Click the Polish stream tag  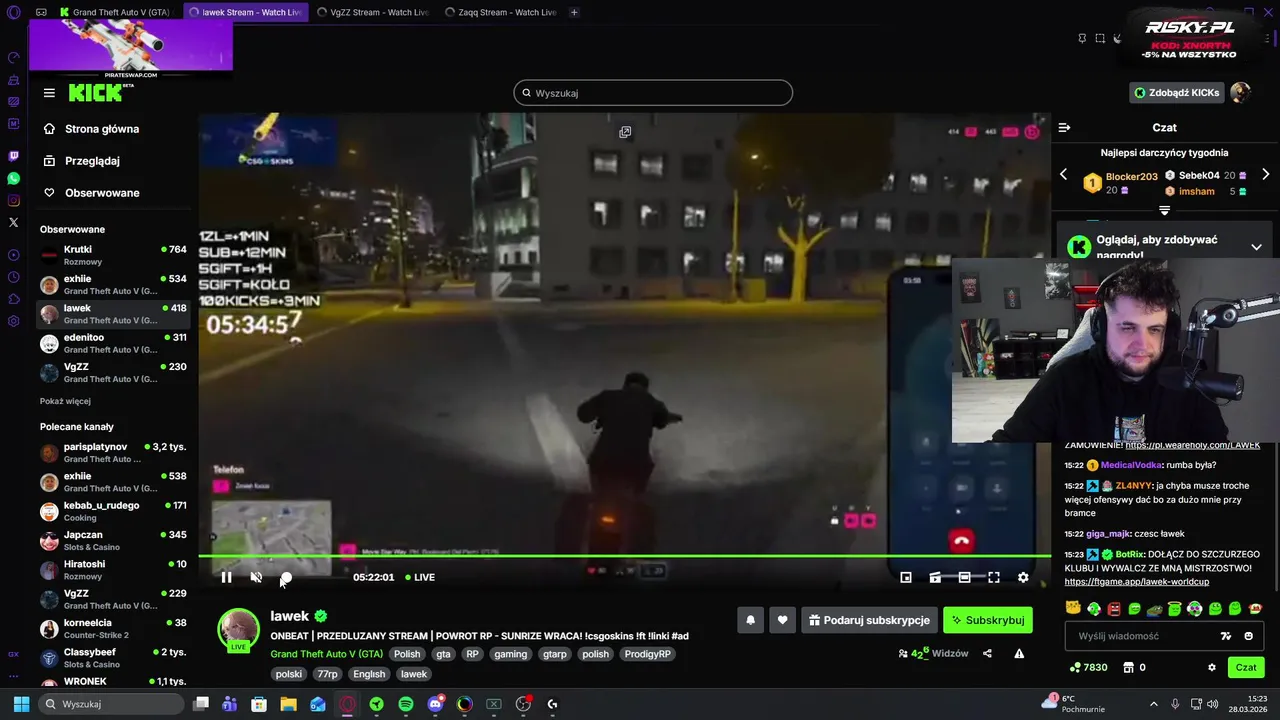[407, 654]
